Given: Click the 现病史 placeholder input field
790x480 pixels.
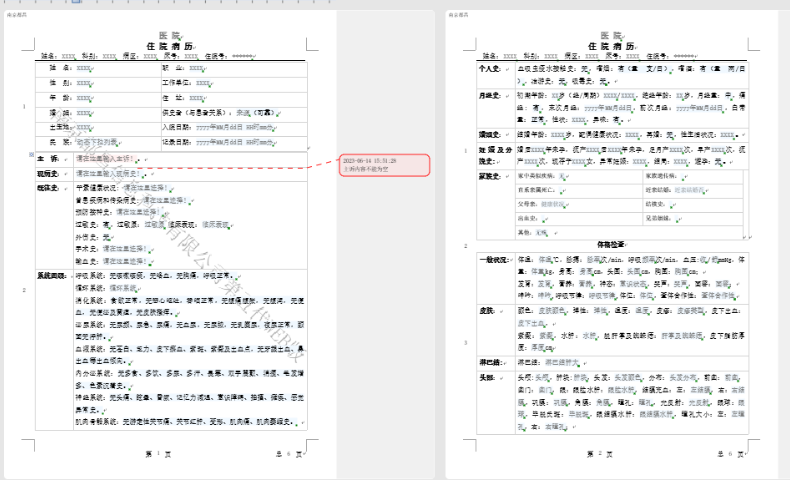Looking at the screenshot, I should [106, 173].
